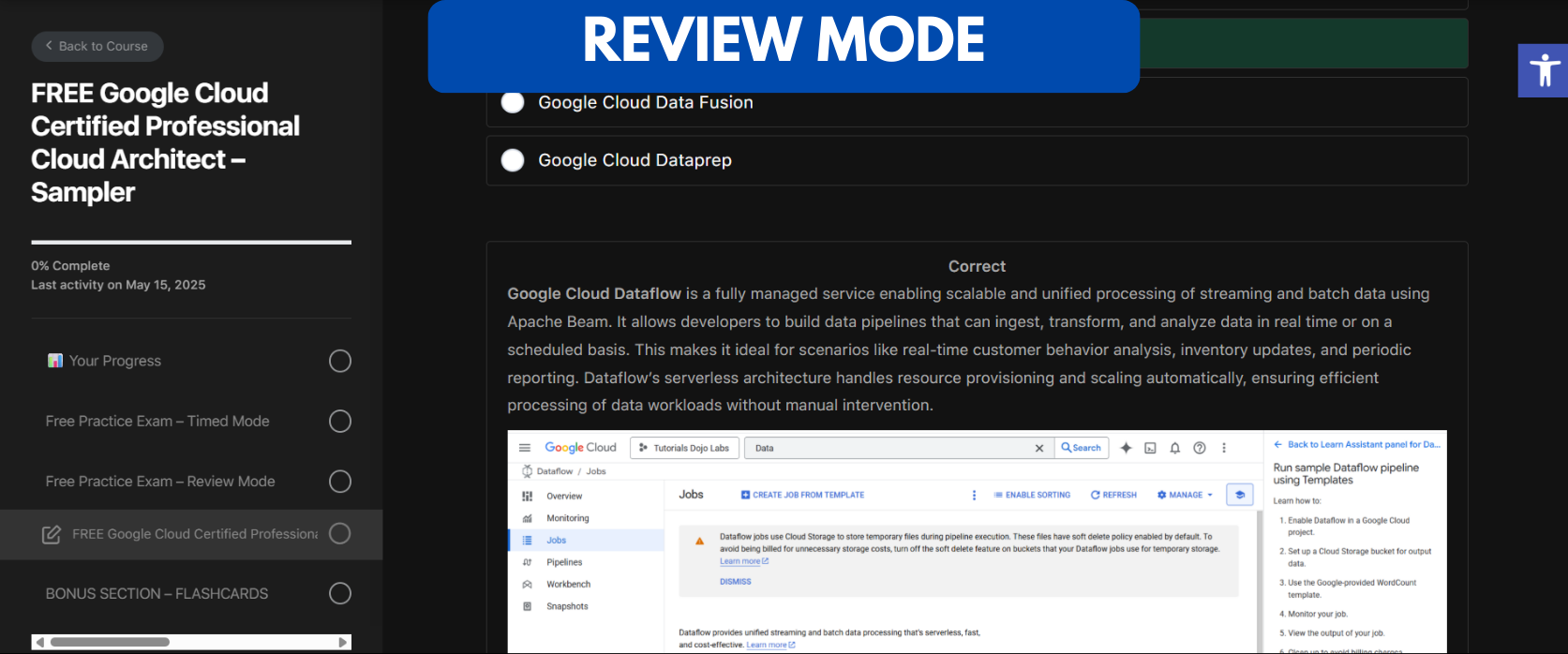Open Free Practice Exam – Timed Mode
The image size is (1568, 654).
click(157, 421)
